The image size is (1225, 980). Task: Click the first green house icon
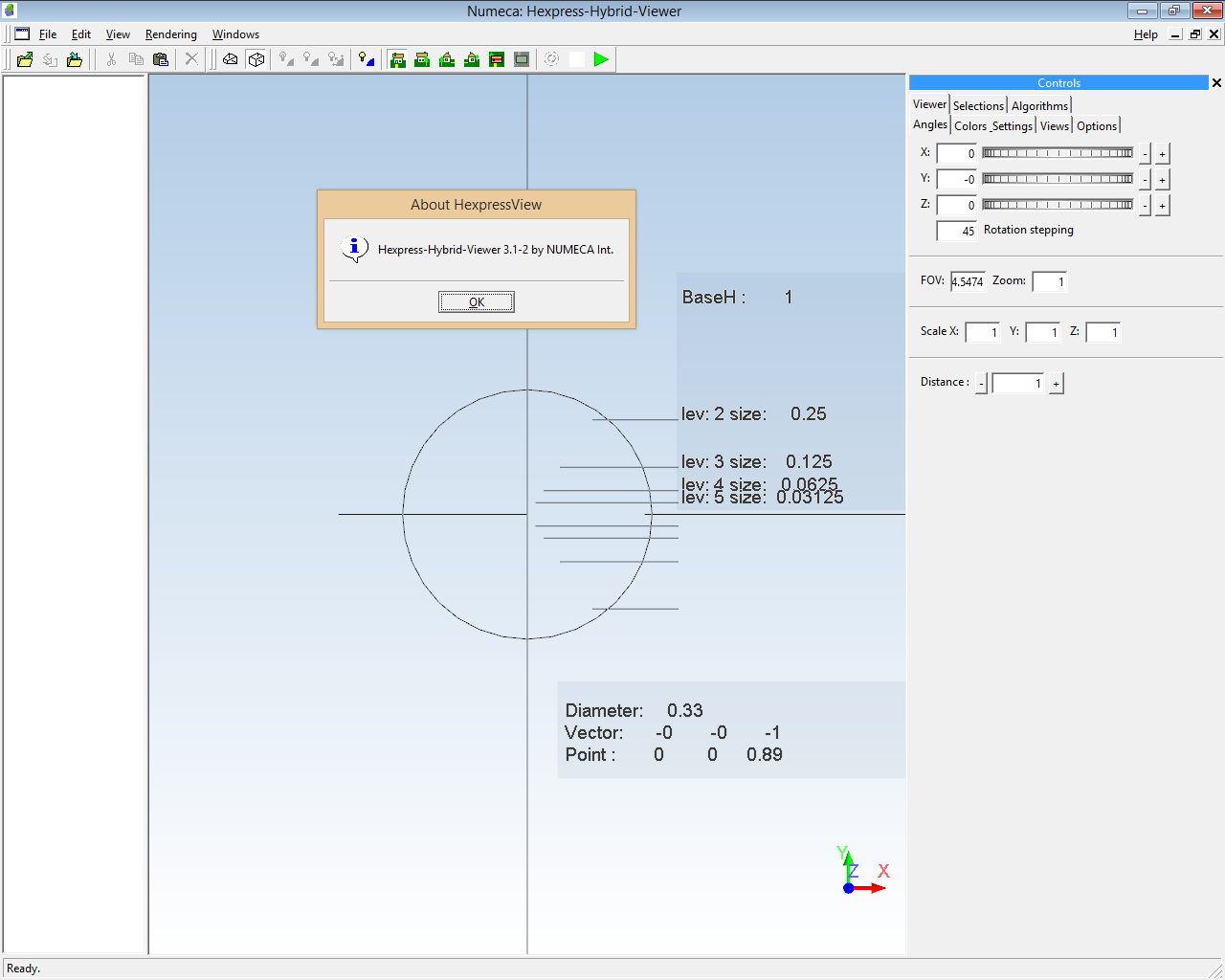[x=397, y=59]
